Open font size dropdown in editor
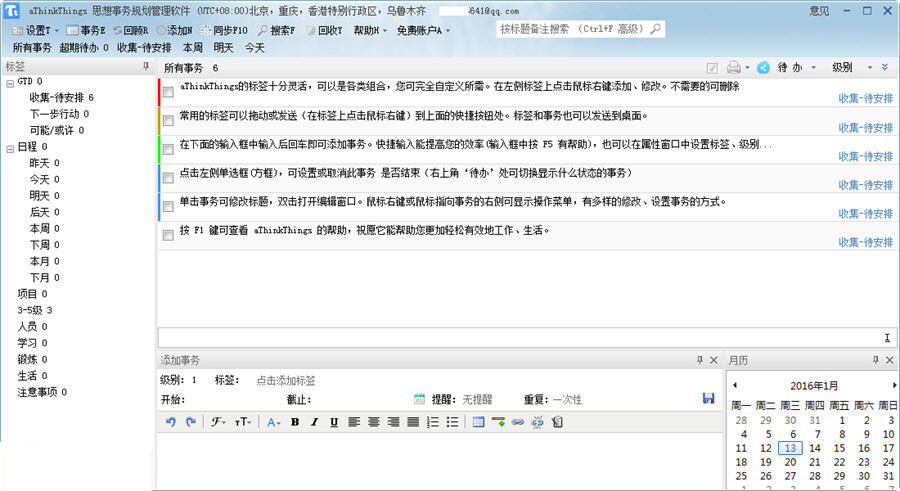The width and height of the screenshot is (900, 491). pos(243,422)
